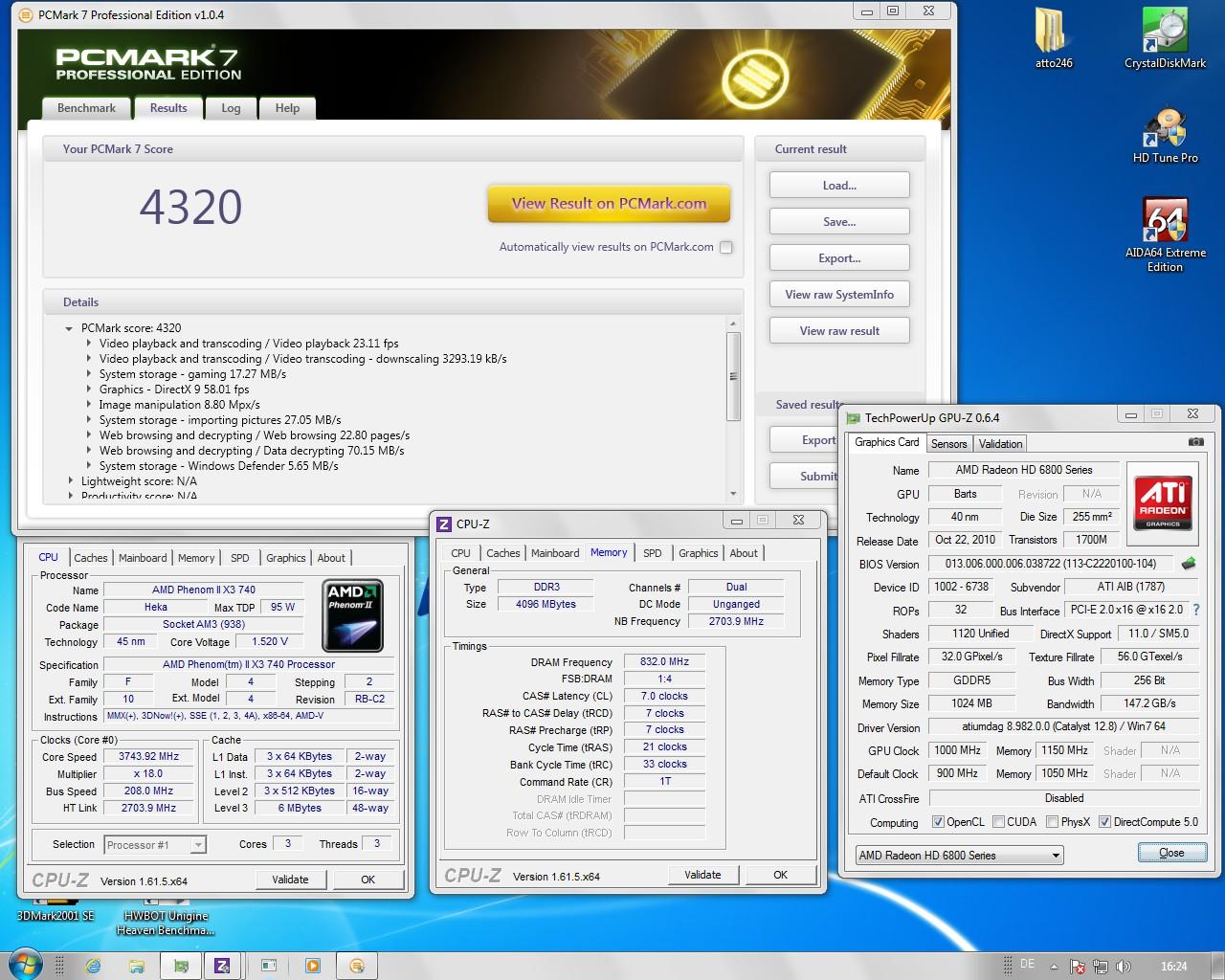The image size is (1225, 980).
Task: Open the HD Tune Pro desktop shortcut
Action: (x=1165, y=135)
